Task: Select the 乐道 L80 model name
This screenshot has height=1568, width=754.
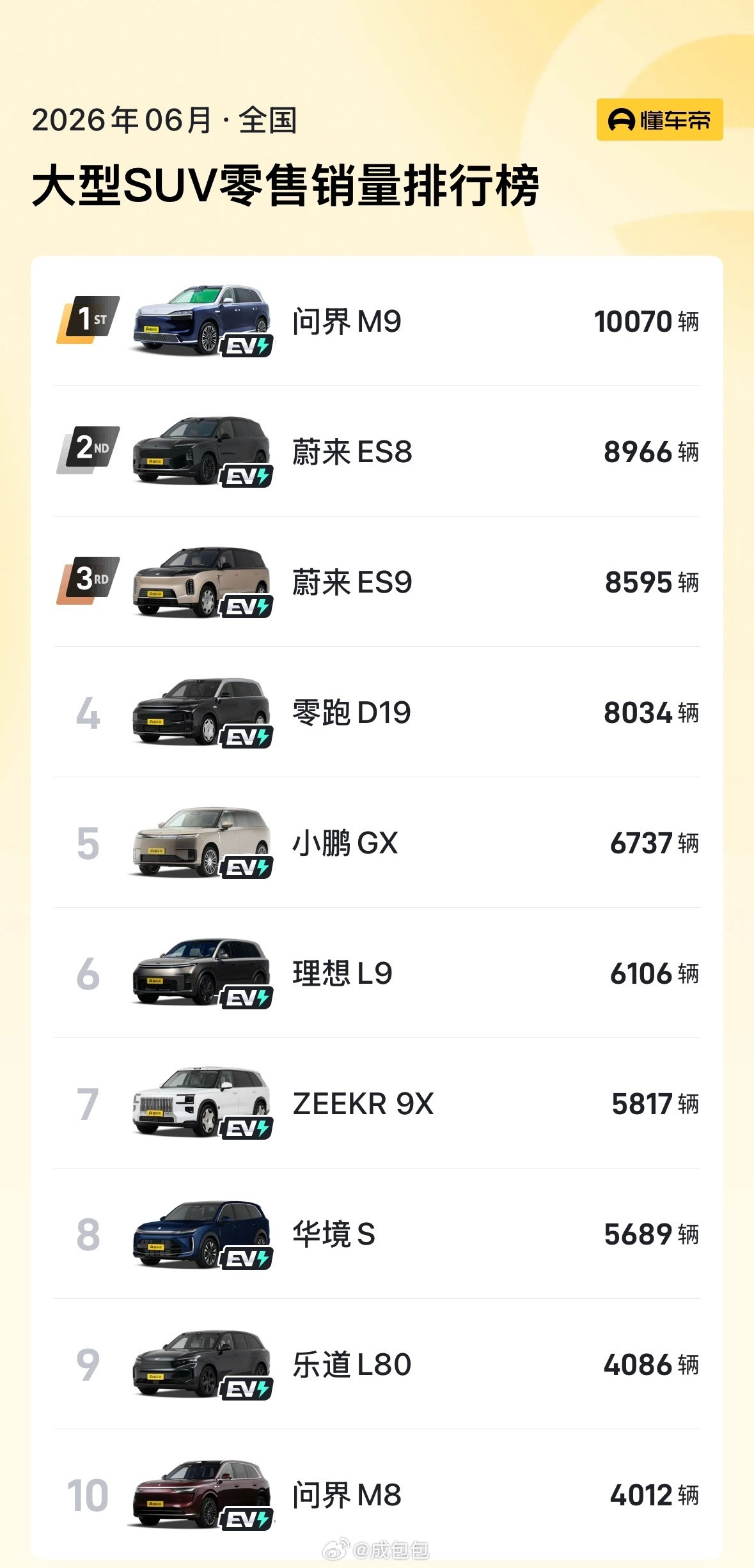Action: pyautogui.click(x=352, y=1365)
